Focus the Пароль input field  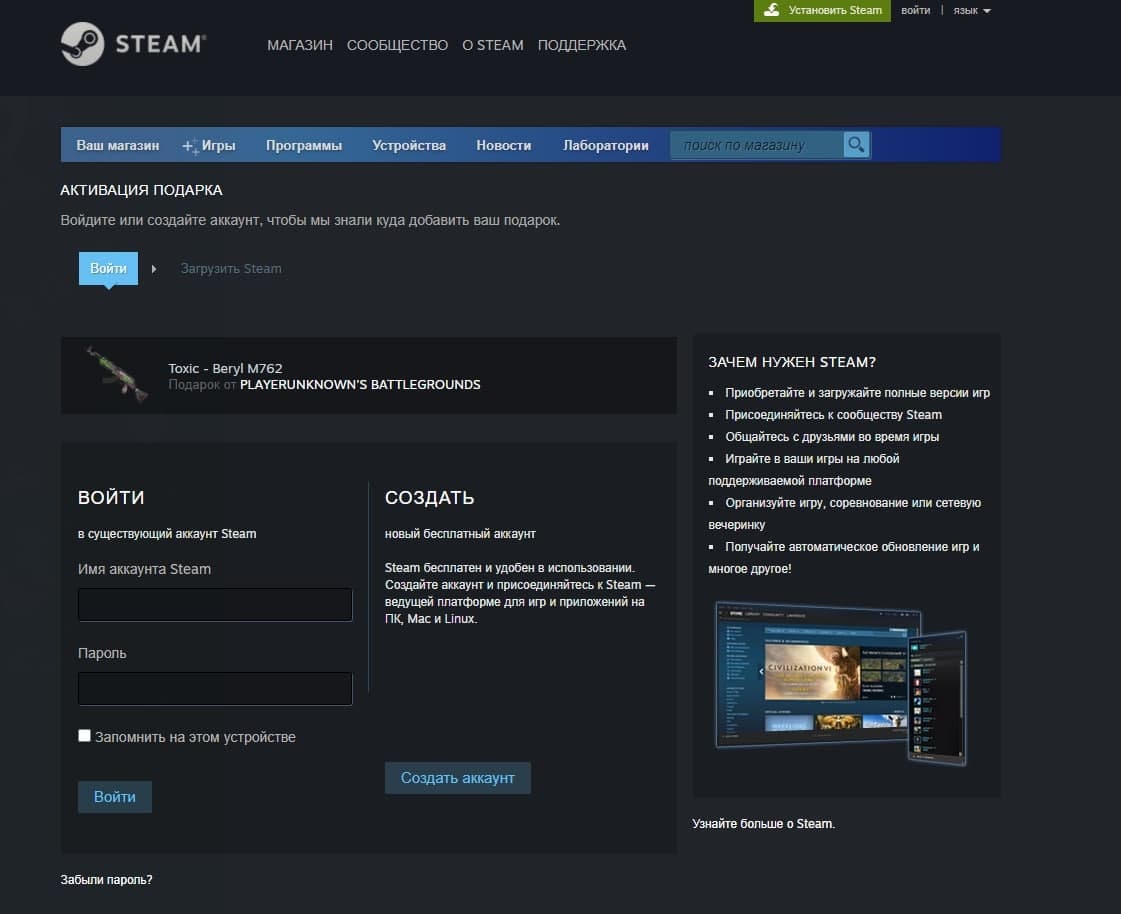pyautogui.click(x=215, y=689)
